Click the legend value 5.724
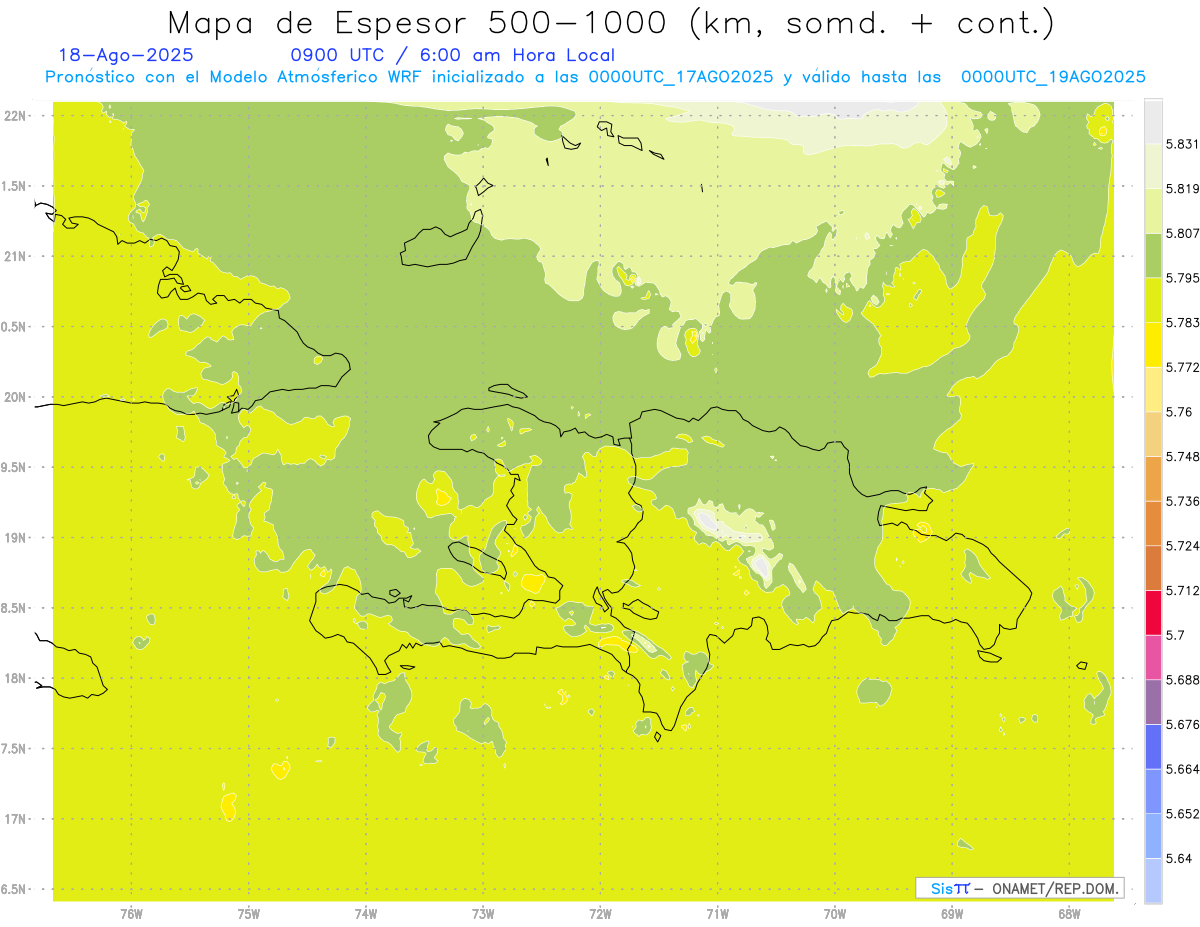The height and width of the screenshot is (927, 1200). point(1182,546)
